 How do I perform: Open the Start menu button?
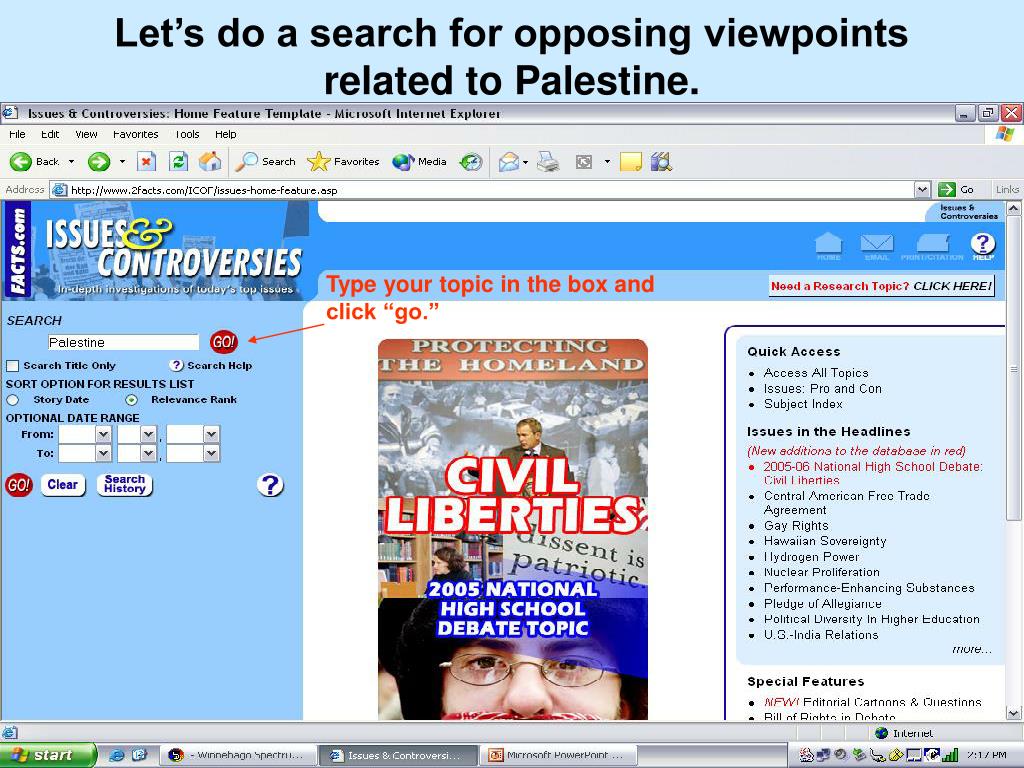tap(48, 755)
